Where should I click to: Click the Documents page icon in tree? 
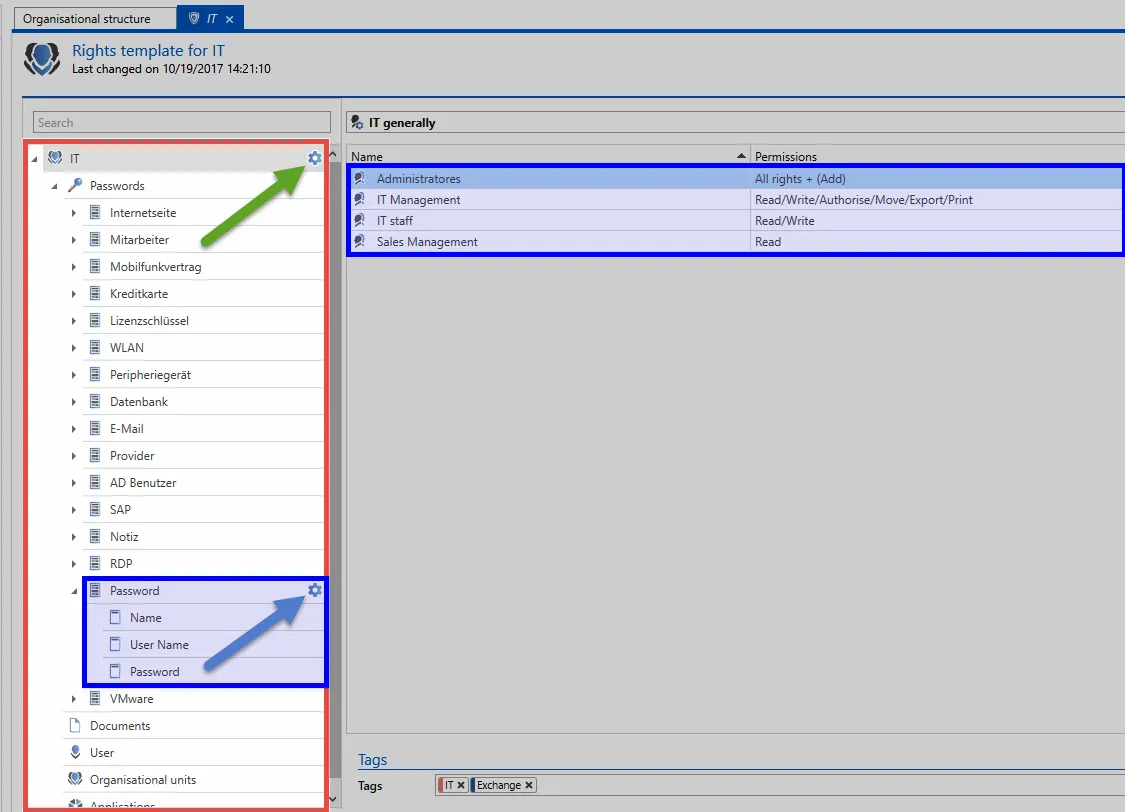click(74, 726)
